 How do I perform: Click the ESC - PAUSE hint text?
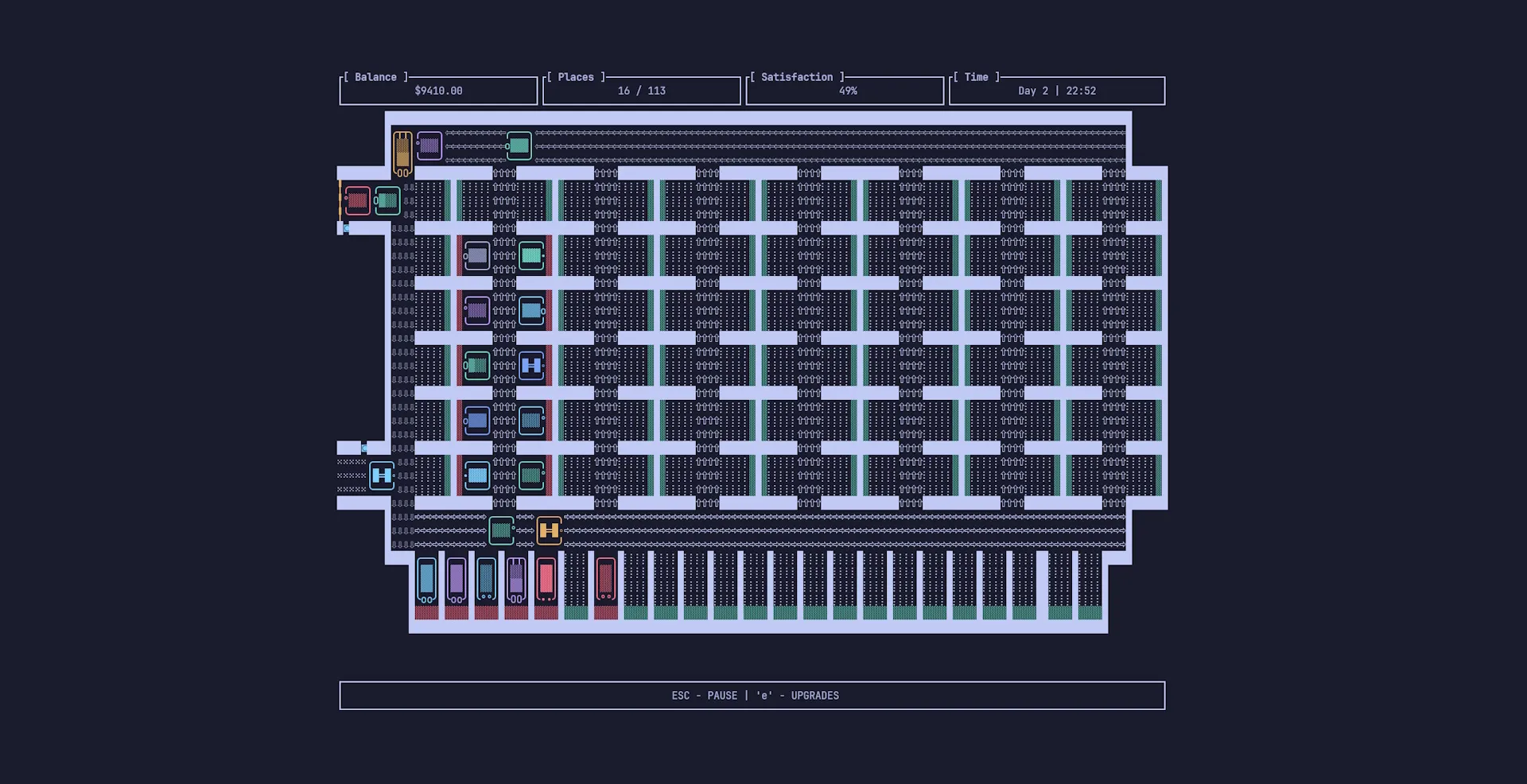click(x=704, y=696)
